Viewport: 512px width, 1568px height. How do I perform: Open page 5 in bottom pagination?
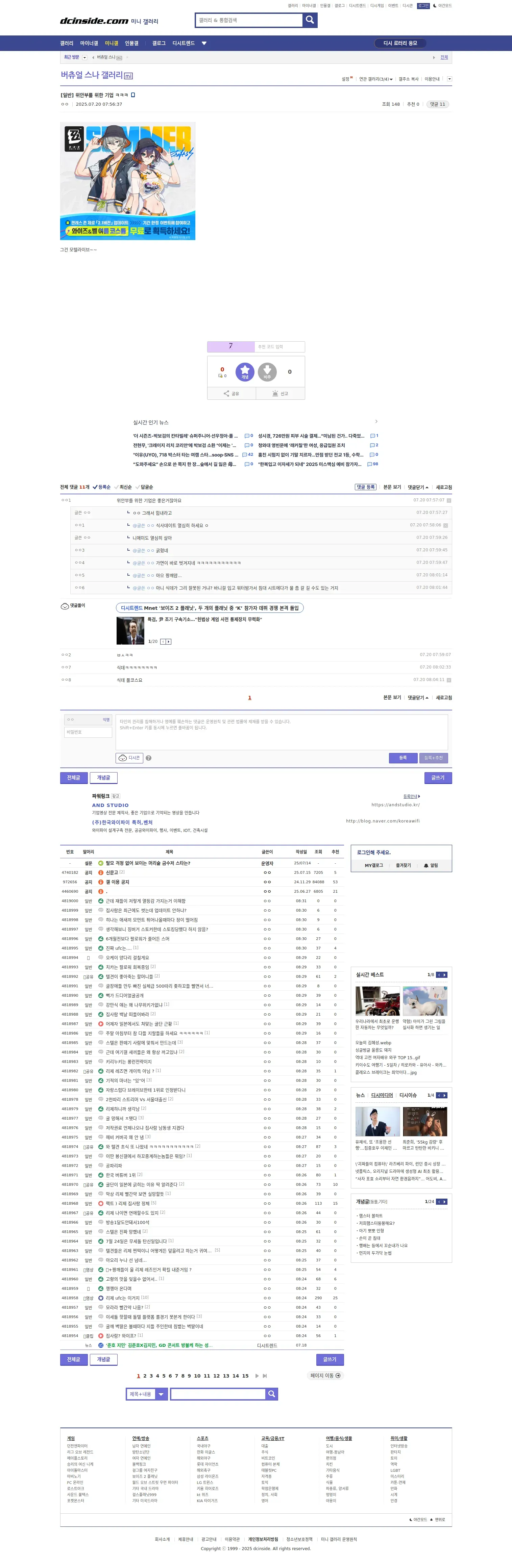coord(163,1376)
